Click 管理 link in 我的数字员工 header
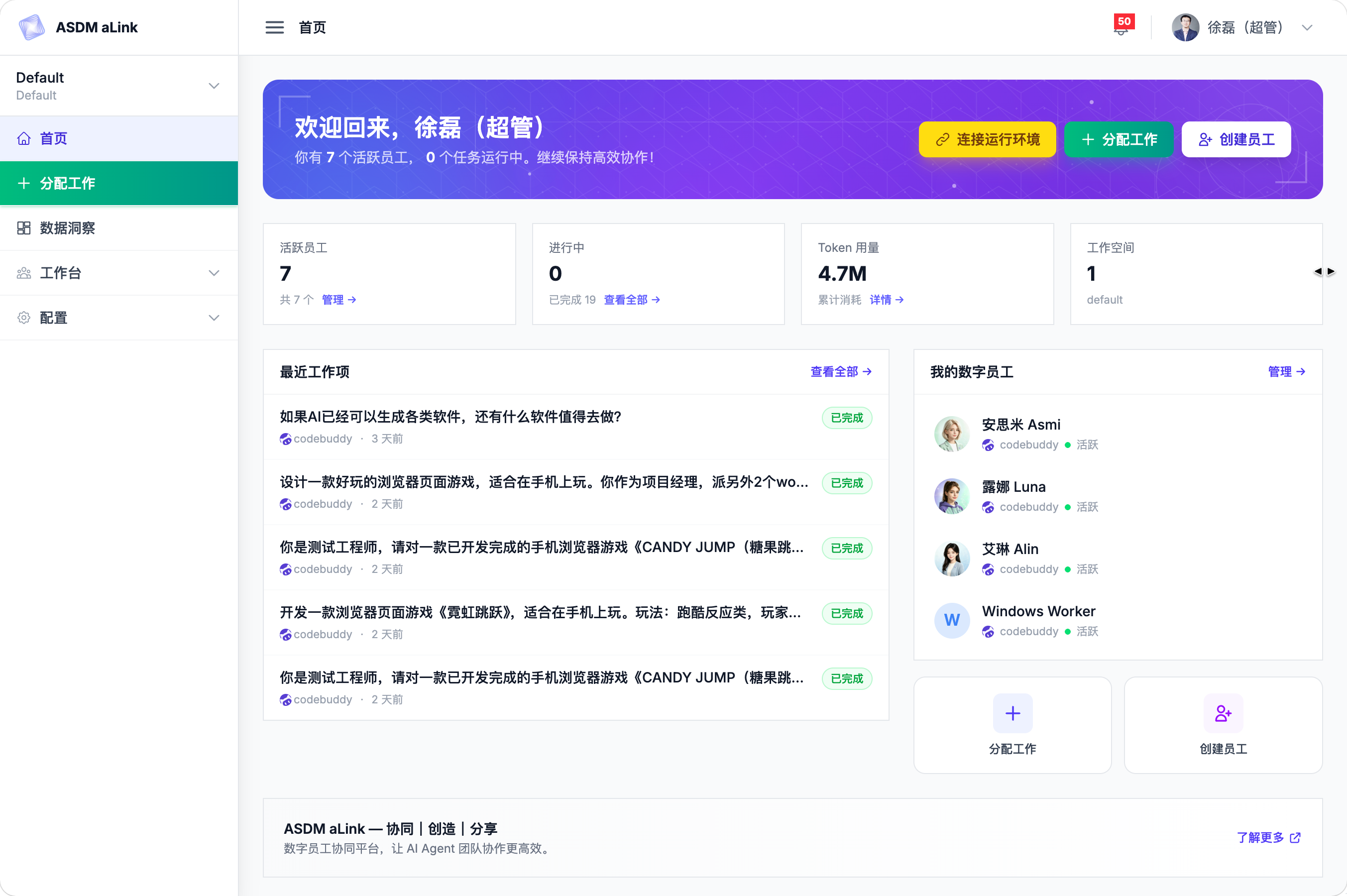 [x=1286, y=372]
